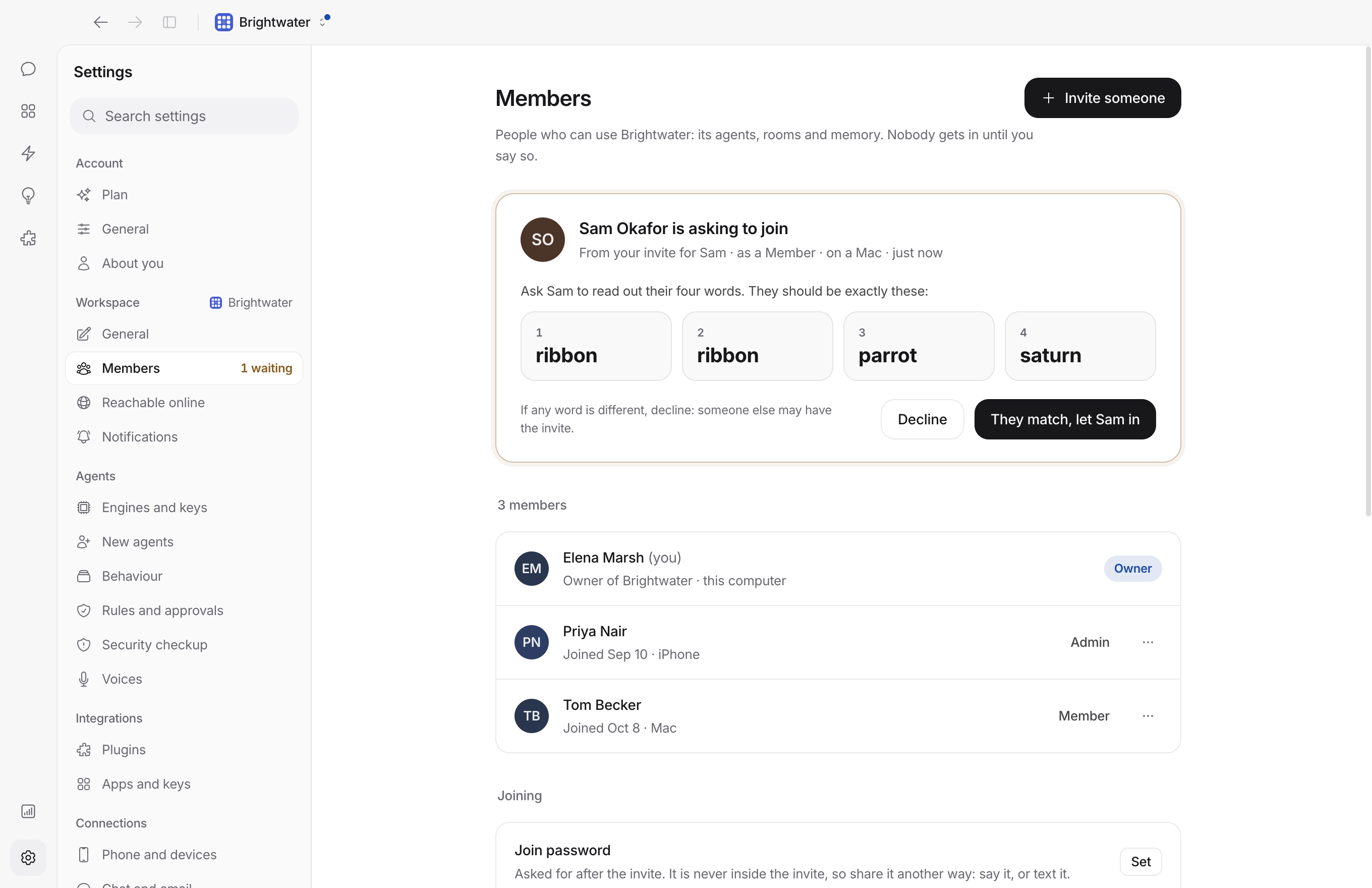Open Engines and keys settings

coord(184,508)
